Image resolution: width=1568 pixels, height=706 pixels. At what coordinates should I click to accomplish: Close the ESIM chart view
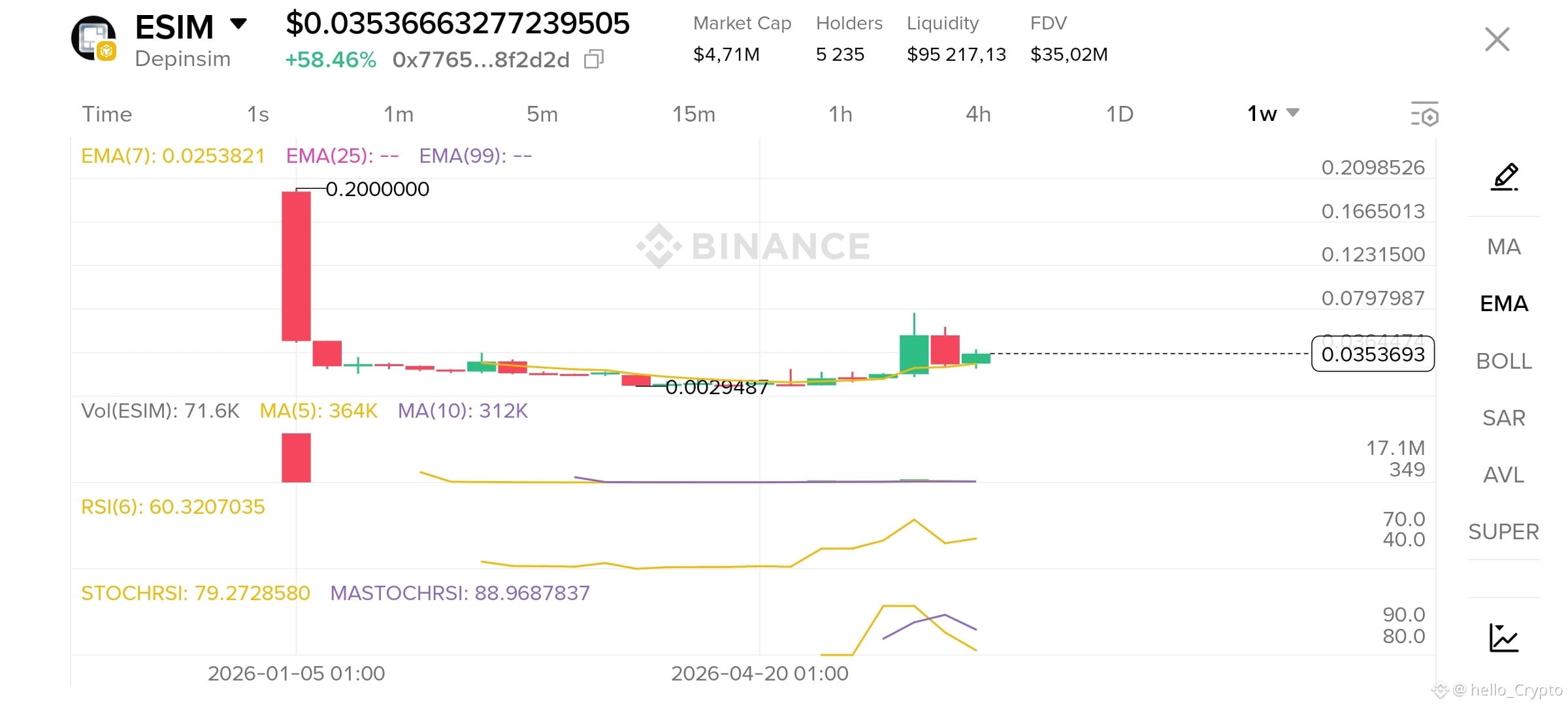1497,39
